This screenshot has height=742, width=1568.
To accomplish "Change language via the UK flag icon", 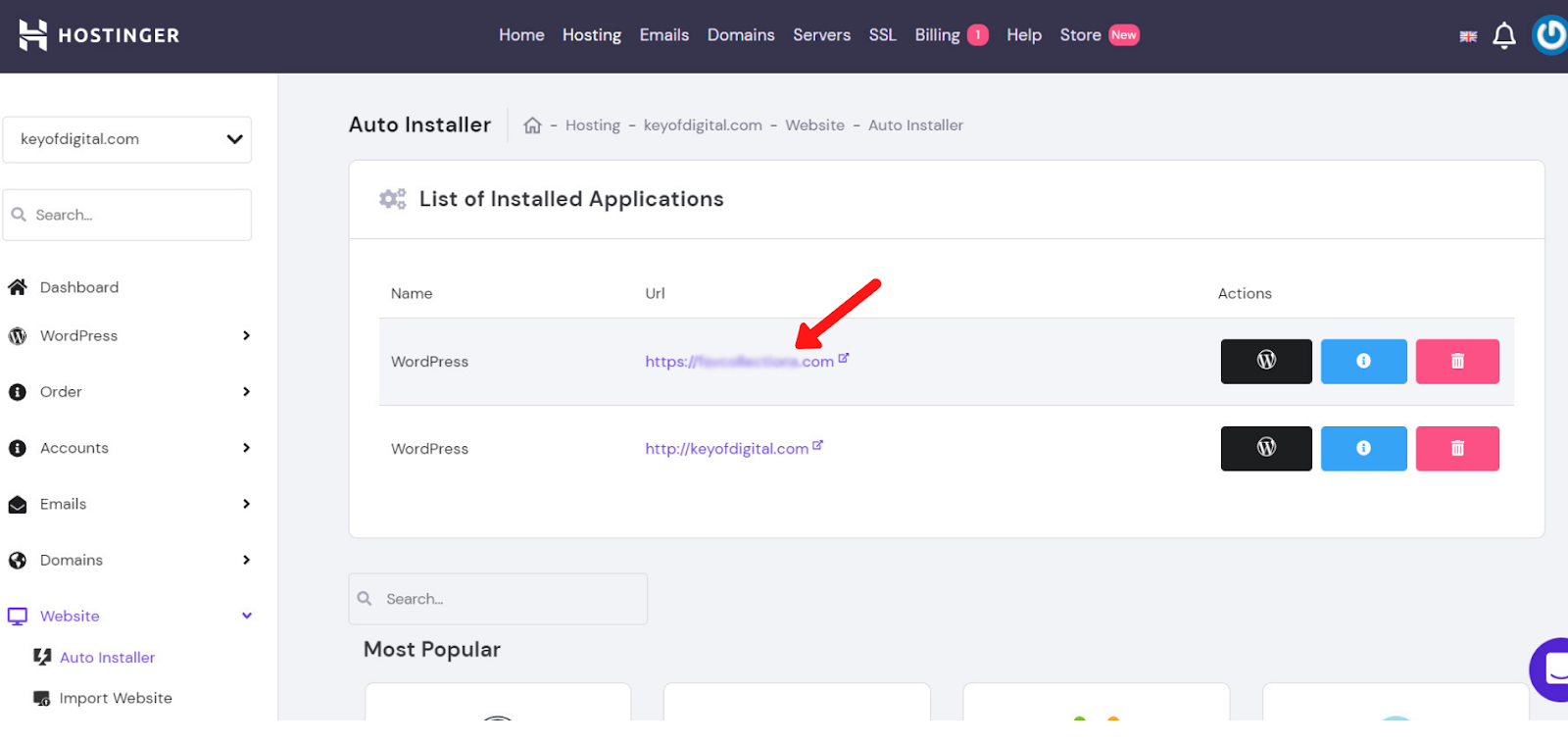I will coord(1468,36).
